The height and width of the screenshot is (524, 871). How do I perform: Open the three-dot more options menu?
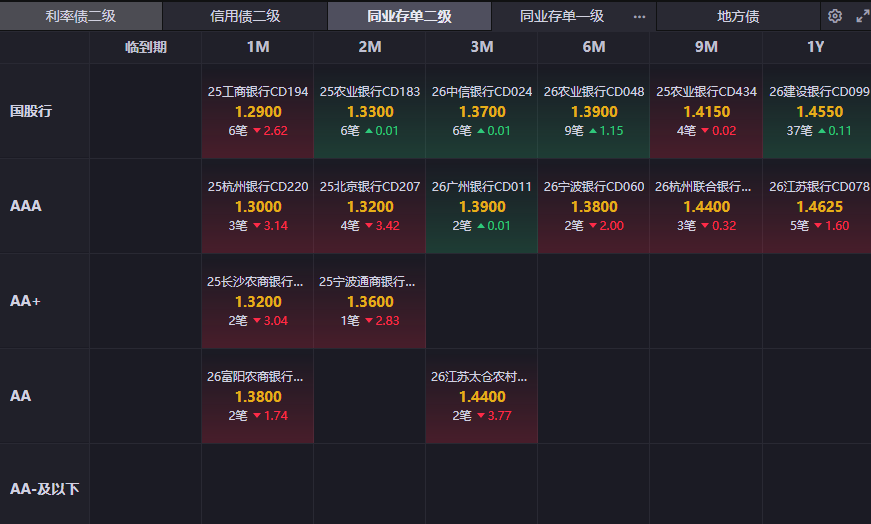point(639,17)
